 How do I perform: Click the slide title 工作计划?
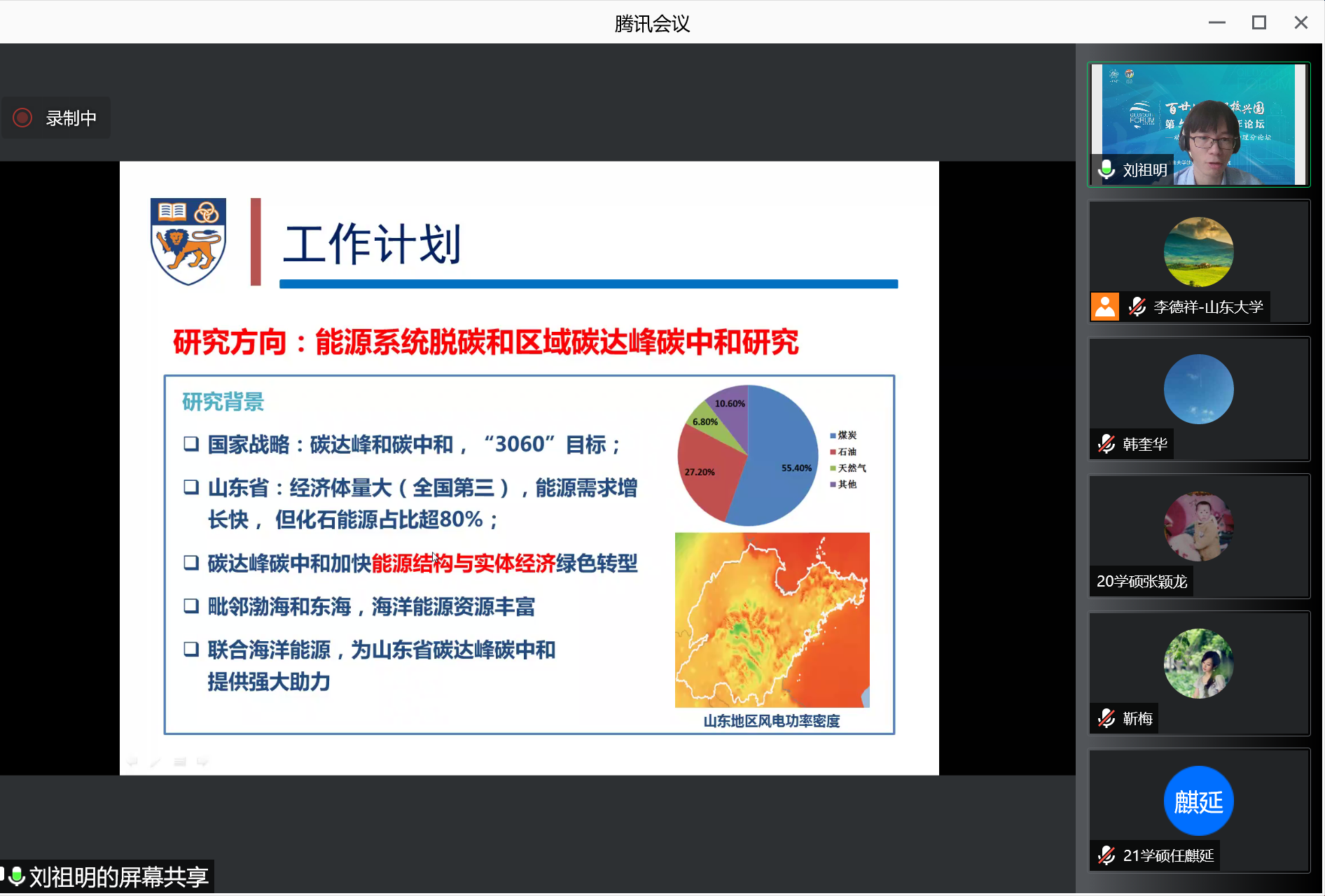coord(372,244)
